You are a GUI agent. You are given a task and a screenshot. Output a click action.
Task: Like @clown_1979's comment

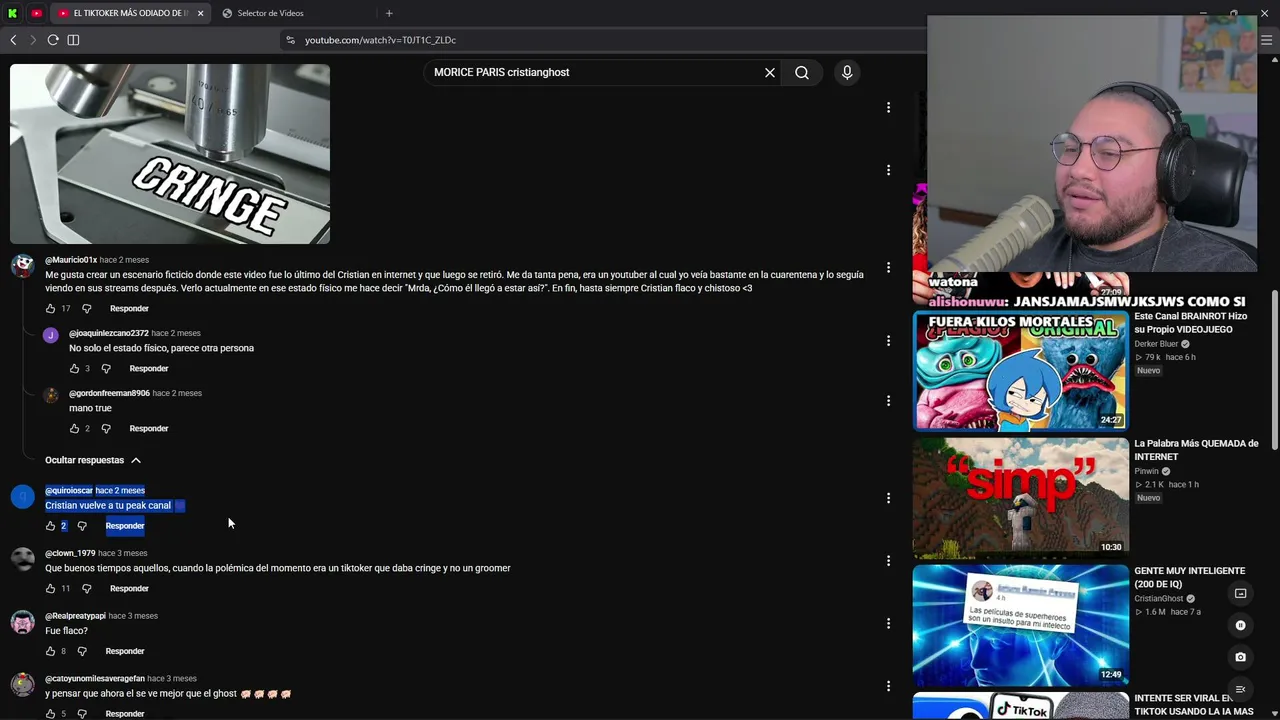[51, 589]
